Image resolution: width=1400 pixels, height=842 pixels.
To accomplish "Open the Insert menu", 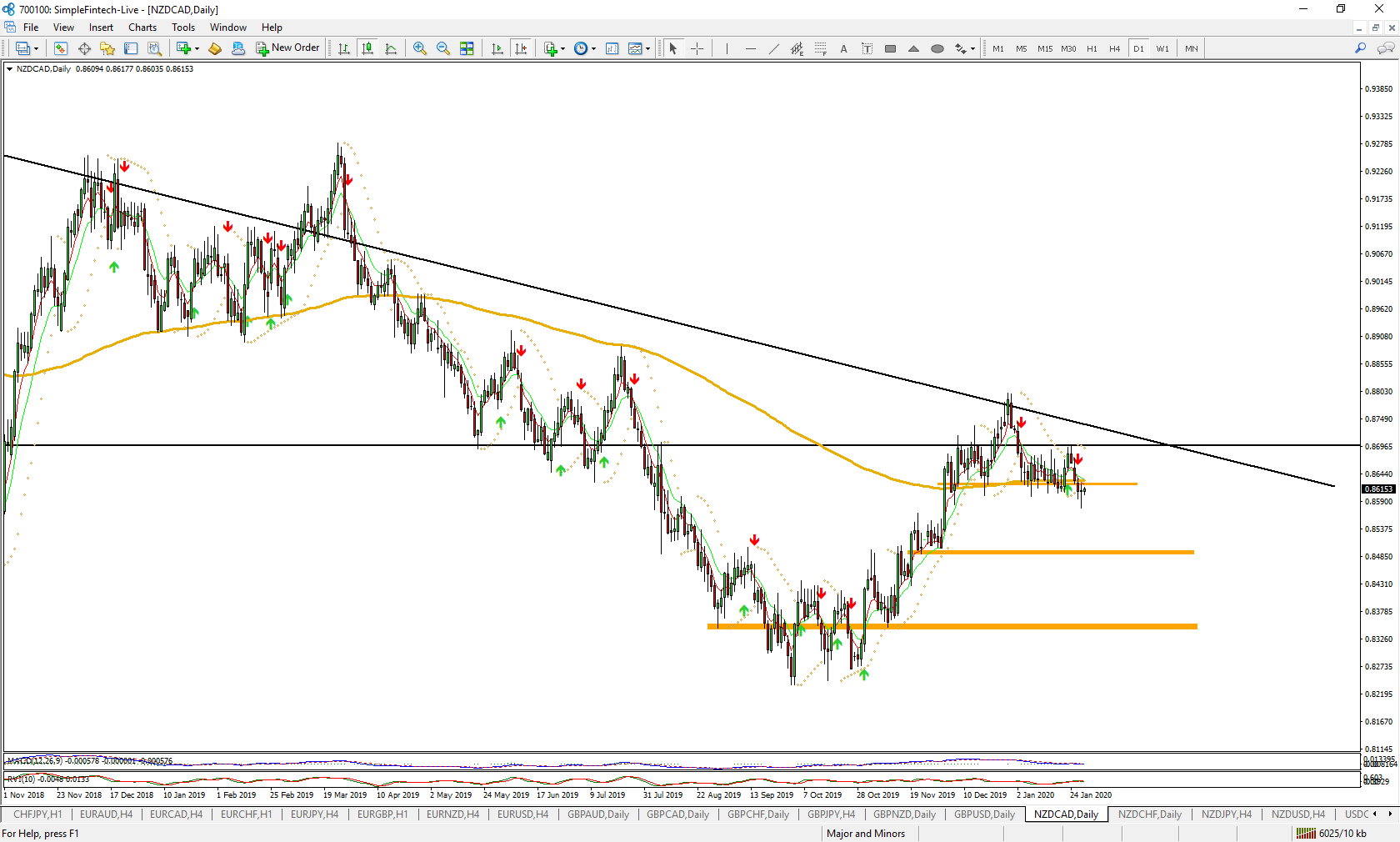I will point(101,28).
